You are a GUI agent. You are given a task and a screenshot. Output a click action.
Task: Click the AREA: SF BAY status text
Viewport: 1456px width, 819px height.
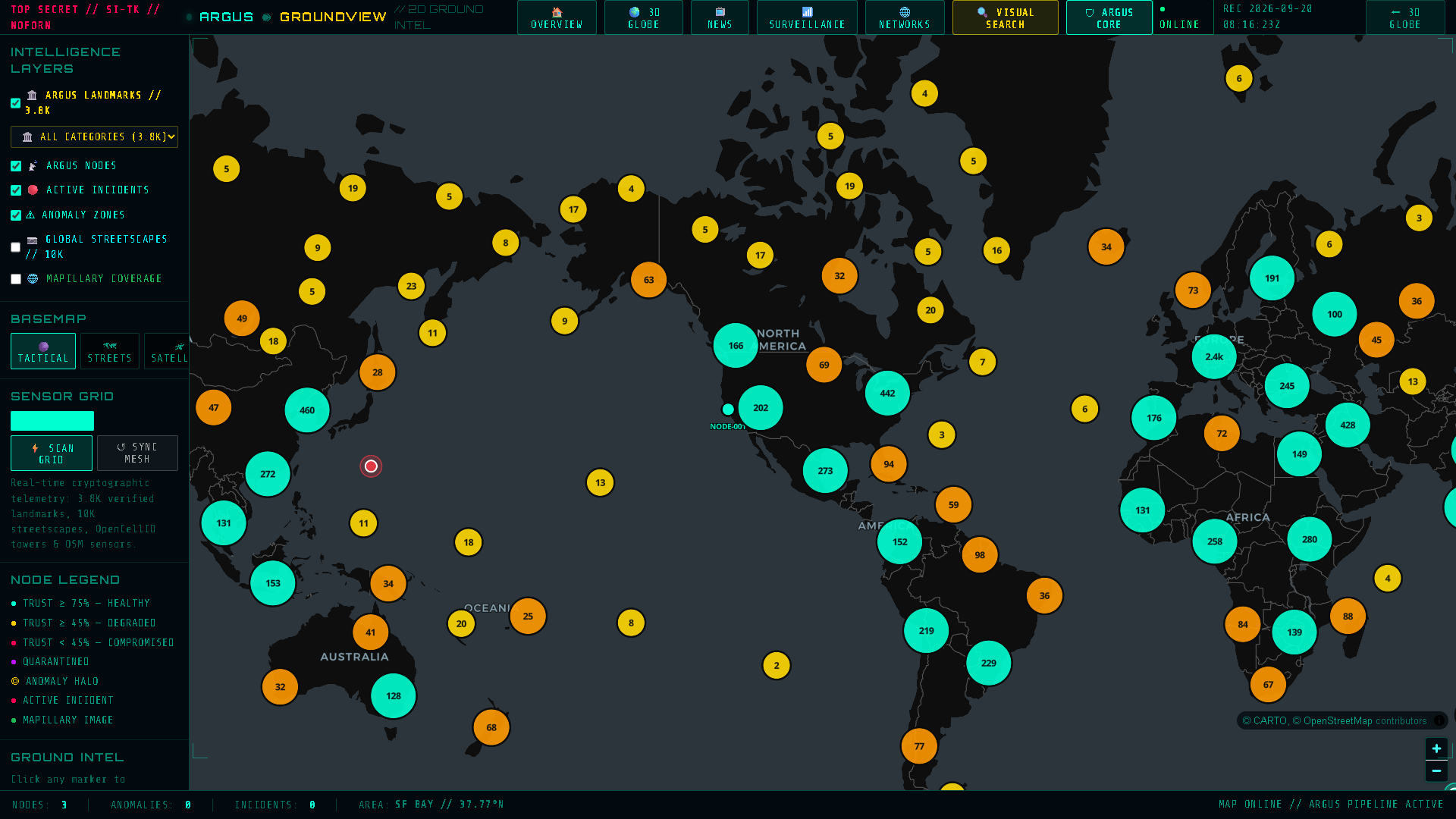(x=431, y=805)
